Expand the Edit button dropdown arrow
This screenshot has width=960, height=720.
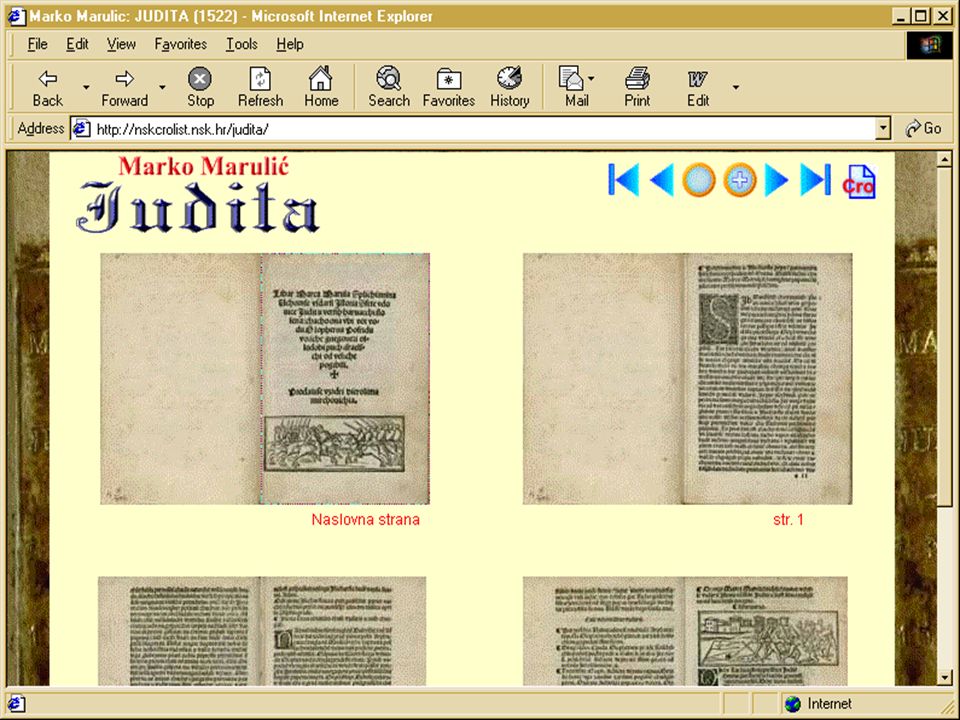point(736,88)
